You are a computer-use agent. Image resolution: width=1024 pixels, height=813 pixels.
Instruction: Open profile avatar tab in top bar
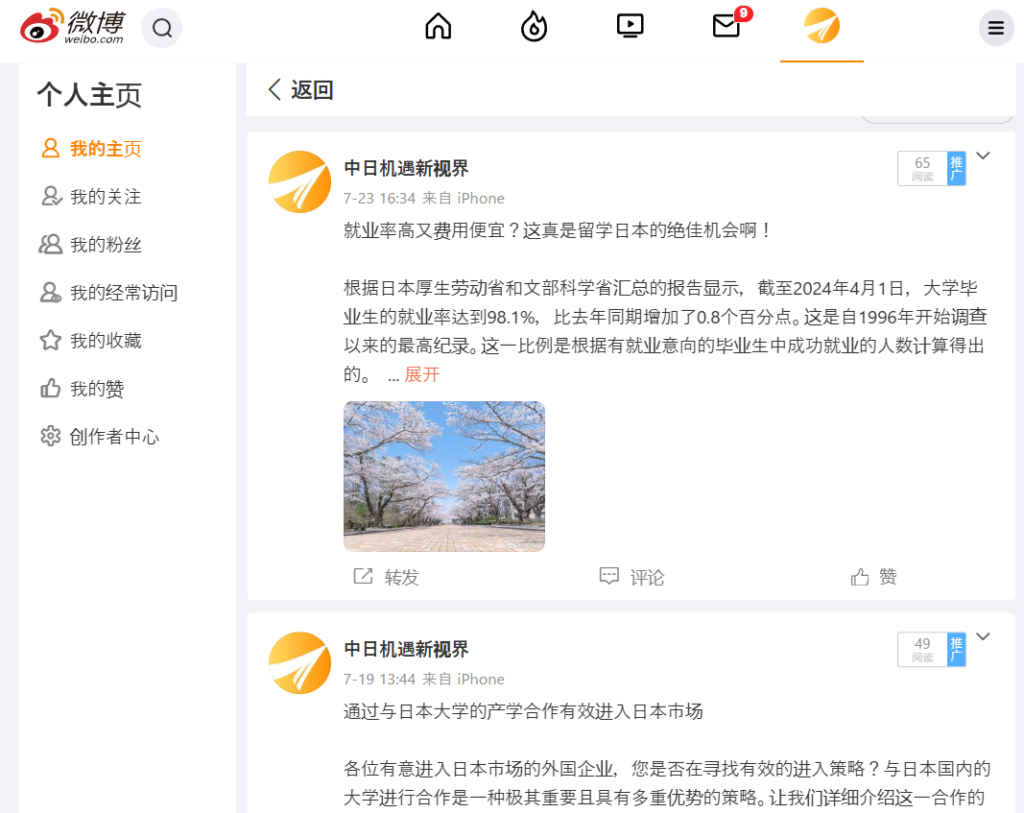coord(822,26)
